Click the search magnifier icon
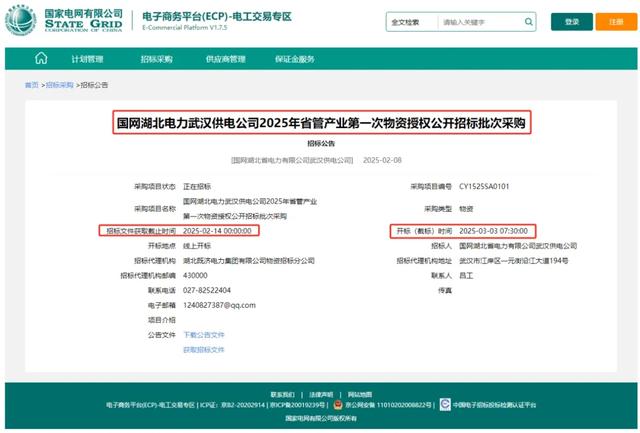Screen dimensions: 640x433 point(528,22)
